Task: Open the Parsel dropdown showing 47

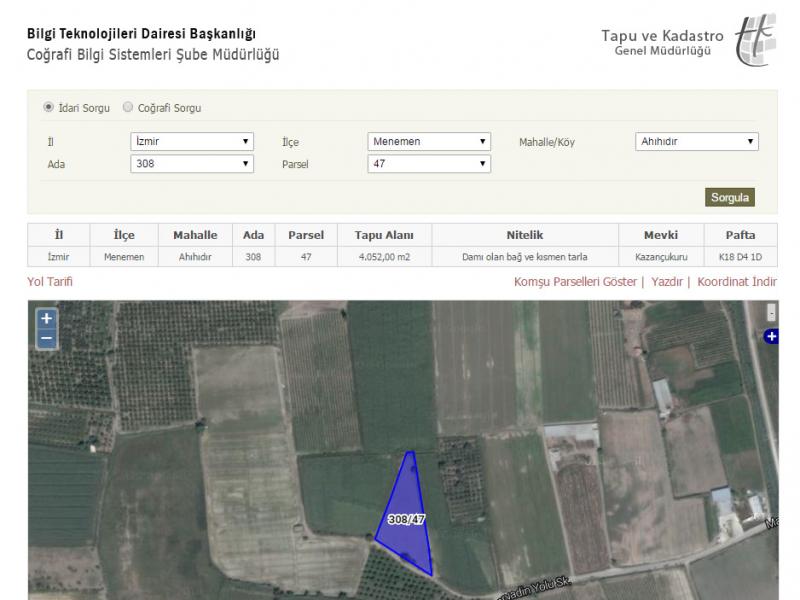Action: click(429, 163)
